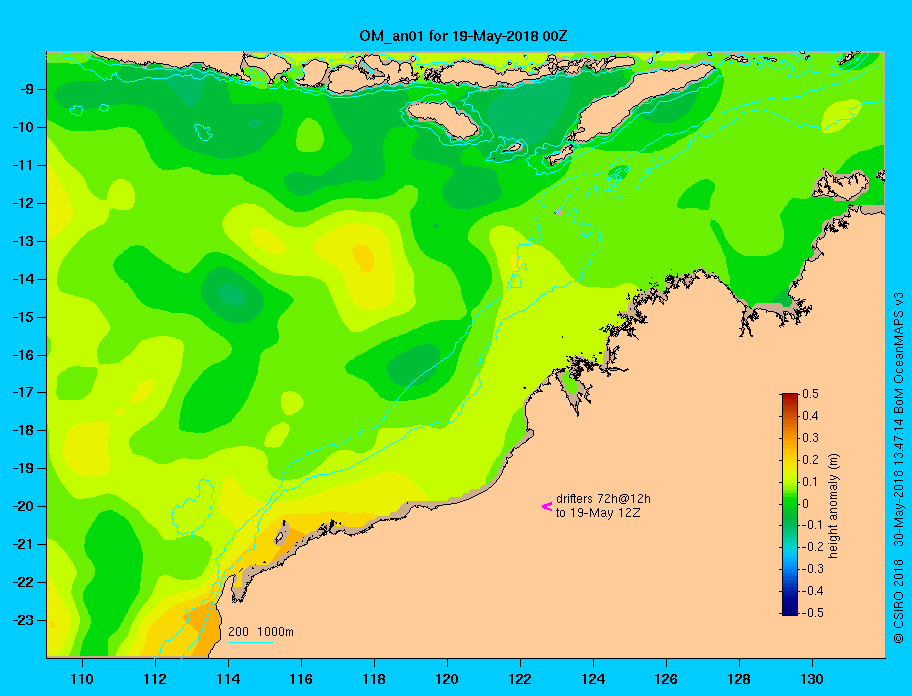Screen dimensions: 912x696
Task: Click latitude label -9
Action: pyautogui.click(x=26, y=90)
